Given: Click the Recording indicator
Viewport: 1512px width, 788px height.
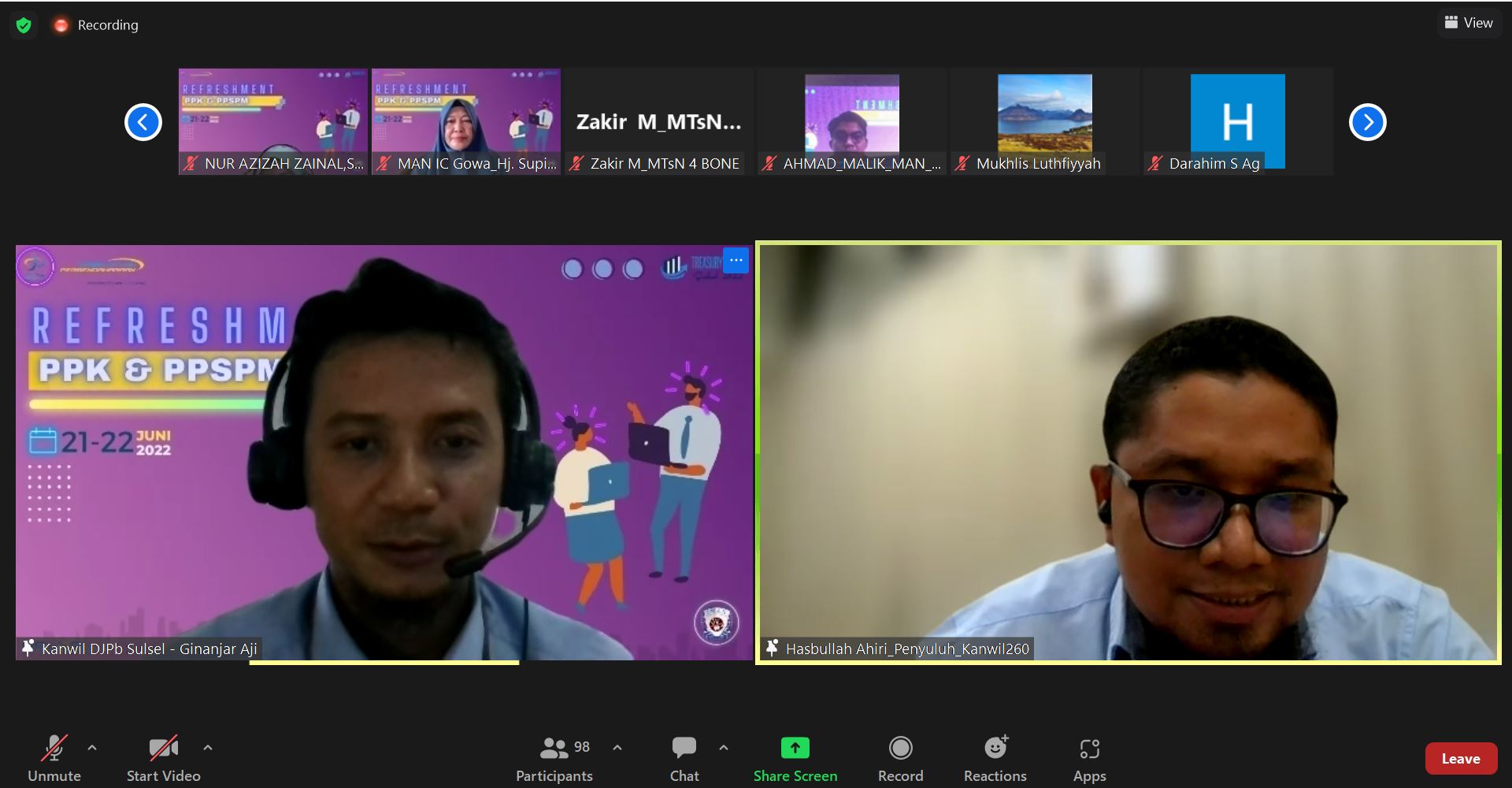Looking at the screenshot, I should [96, 25].
